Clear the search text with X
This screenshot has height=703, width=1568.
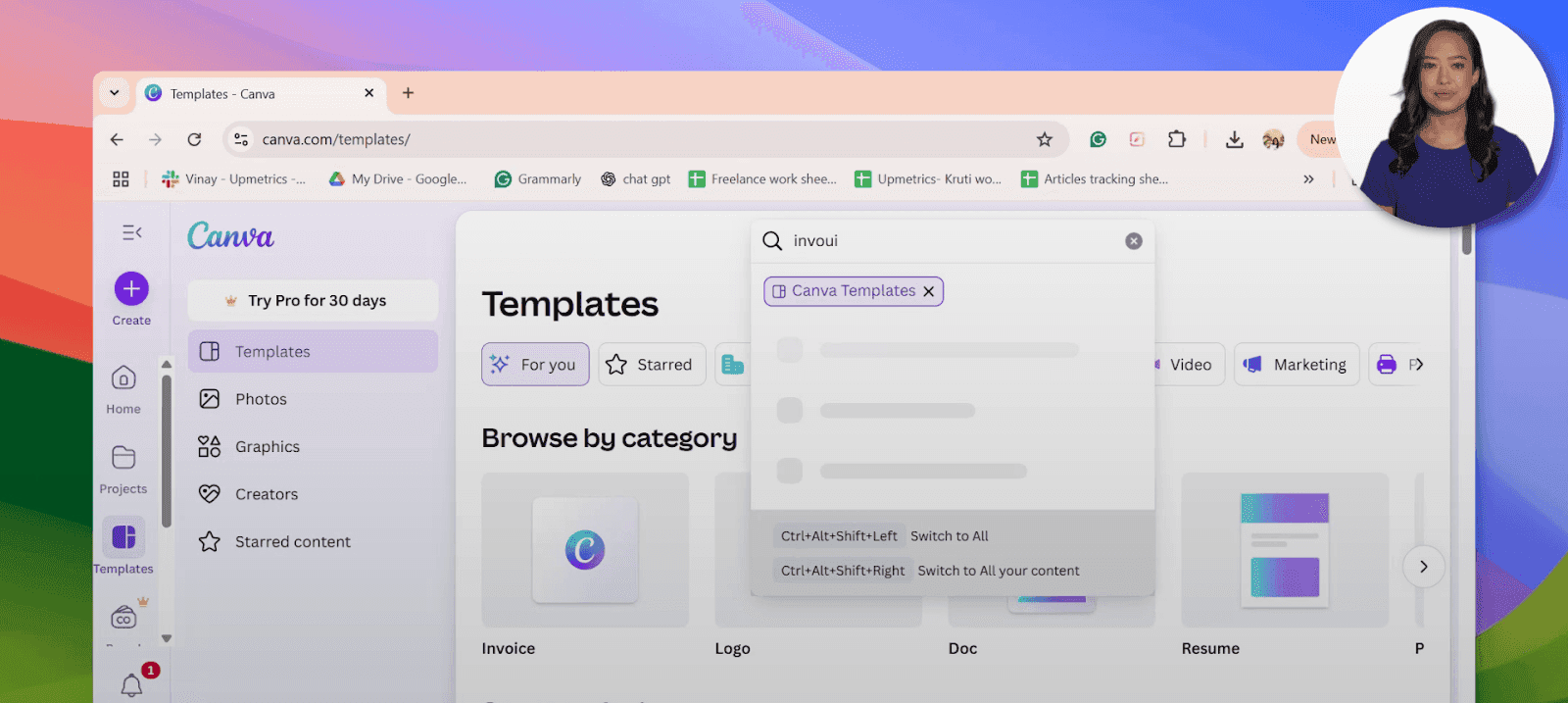[1134, 241]
